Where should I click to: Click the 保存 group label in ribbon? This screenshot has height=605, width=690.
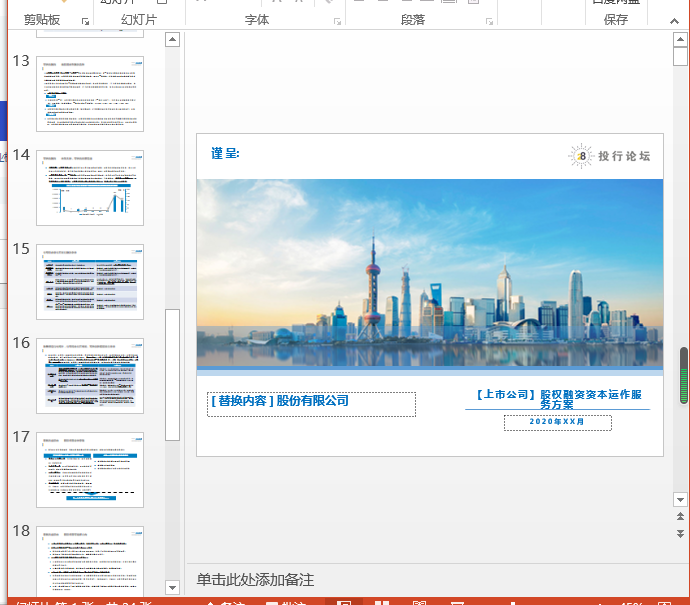(x=616, y=20)
